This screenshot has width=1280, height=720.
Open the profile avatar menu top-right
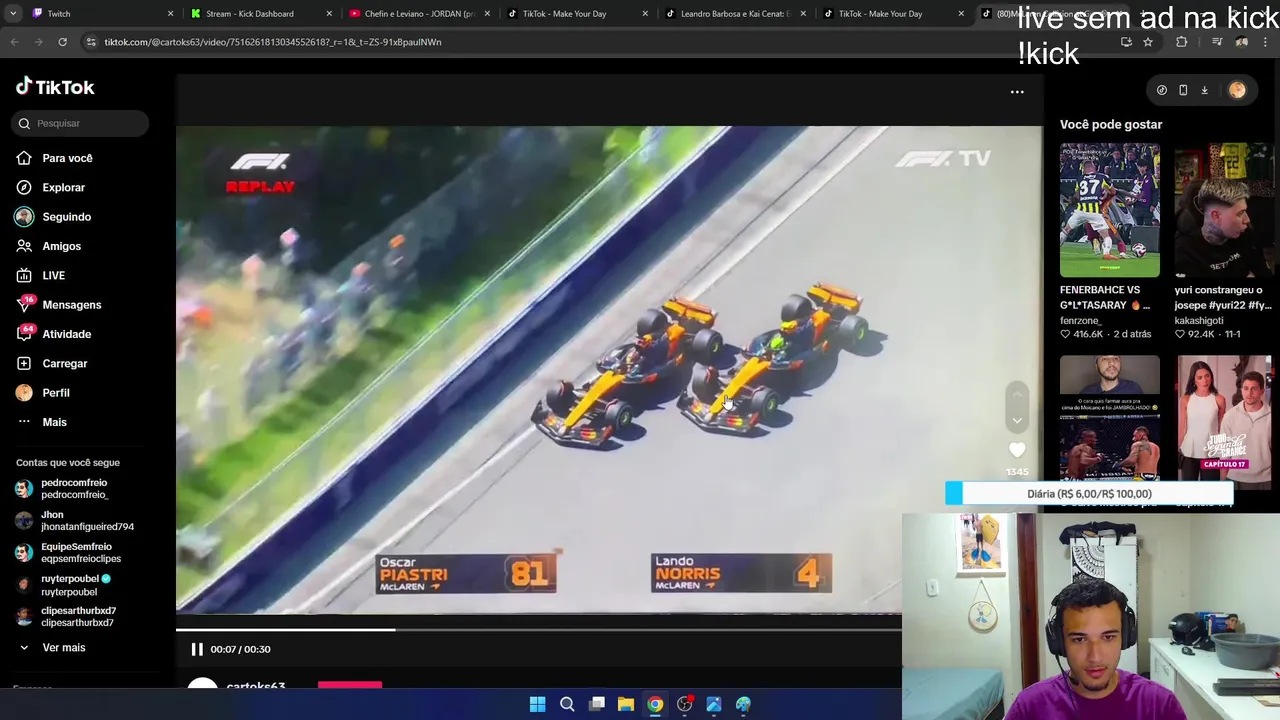[1237, 90]
